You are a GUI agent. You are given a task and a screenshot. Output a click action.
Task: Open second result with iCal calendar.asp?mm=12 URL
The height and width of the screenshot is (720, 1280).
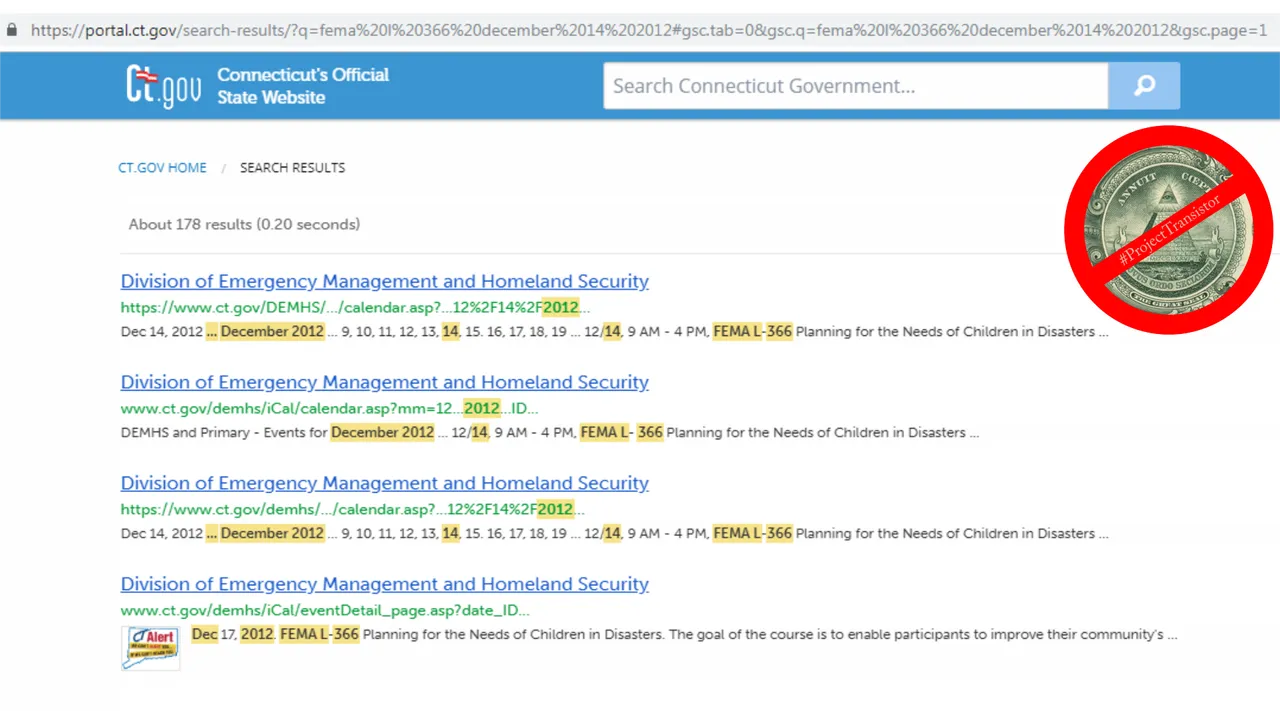385,382
